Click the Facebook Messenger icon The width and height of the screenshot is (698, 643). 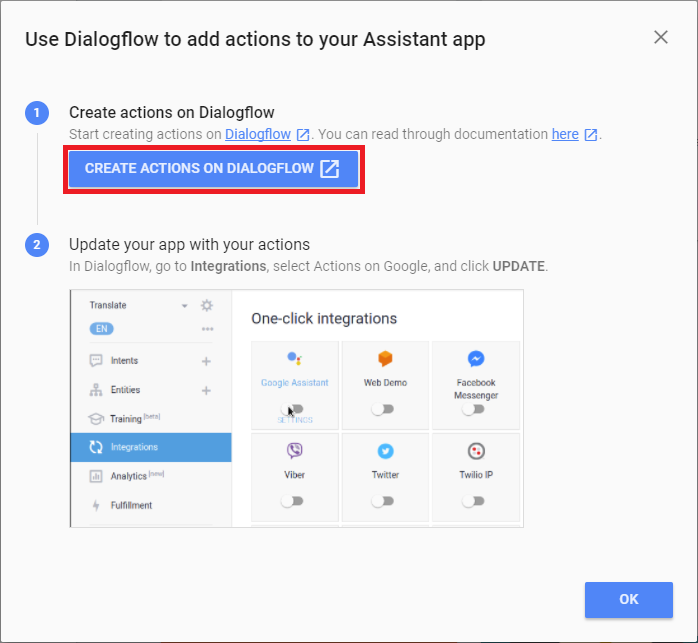[476, 358]
